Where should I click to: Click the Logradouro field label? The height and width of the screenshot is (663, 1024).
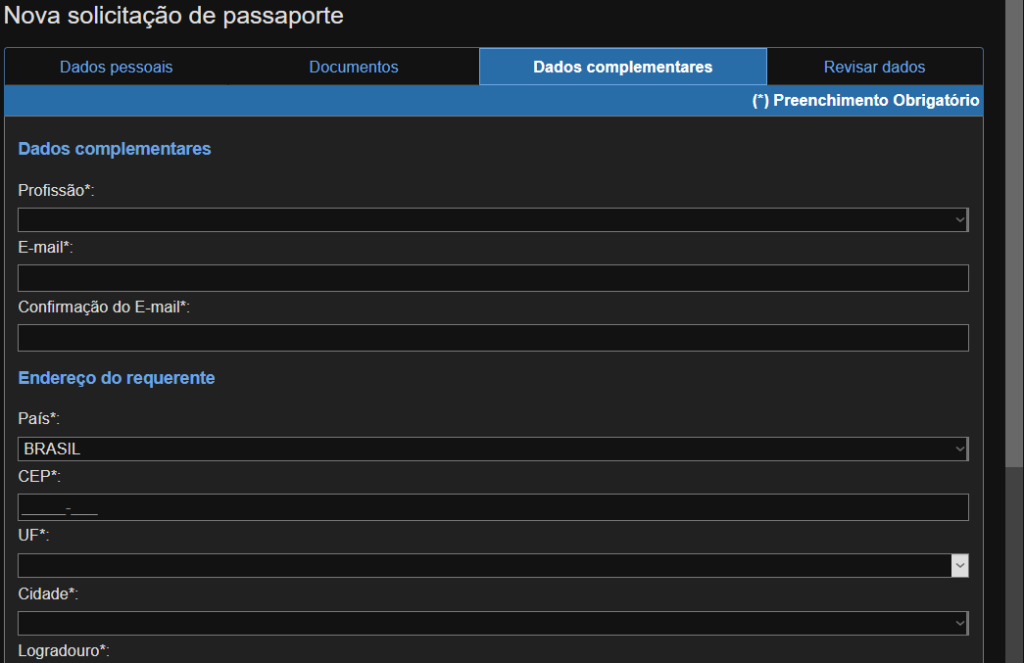62,651
